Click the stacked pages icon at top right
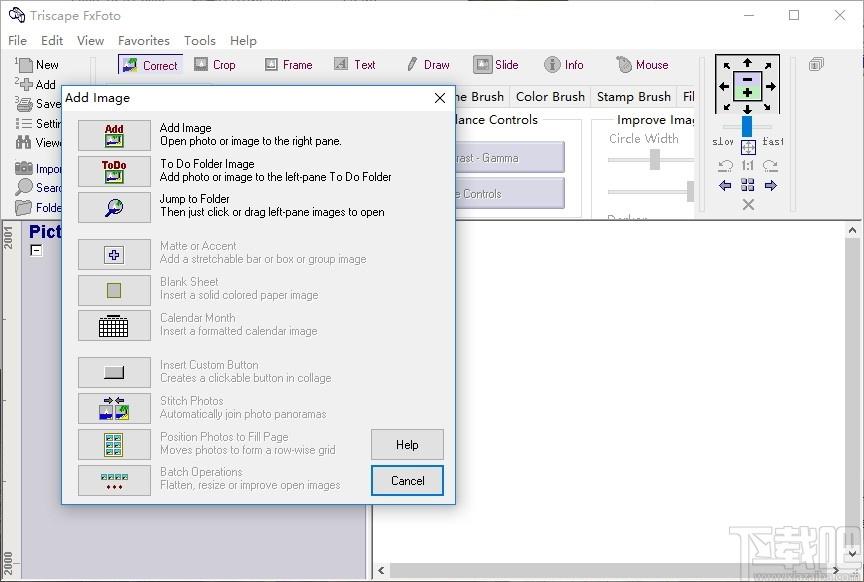Image resolution: width=864 pixels, height=582 pixels. tap(816, 64)
